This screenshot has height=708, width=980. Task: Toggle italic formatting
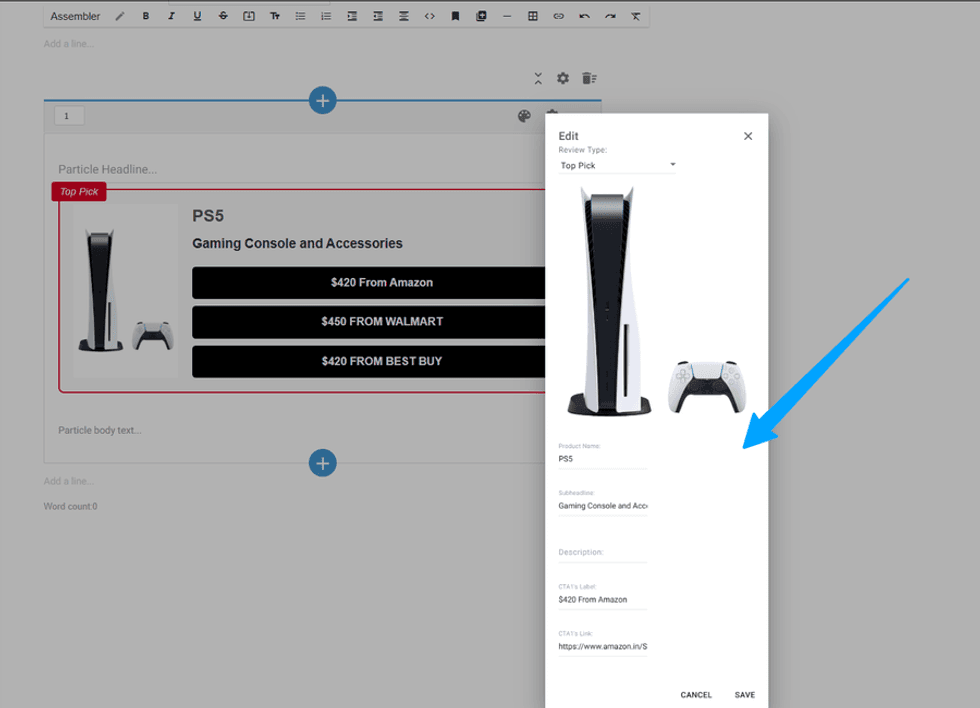(x=171, y=16)
